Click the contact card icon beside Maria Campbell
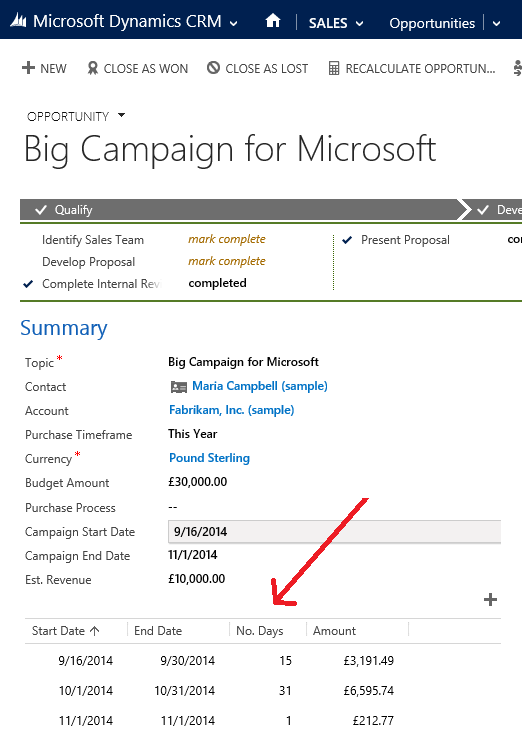 click(179, 387)
